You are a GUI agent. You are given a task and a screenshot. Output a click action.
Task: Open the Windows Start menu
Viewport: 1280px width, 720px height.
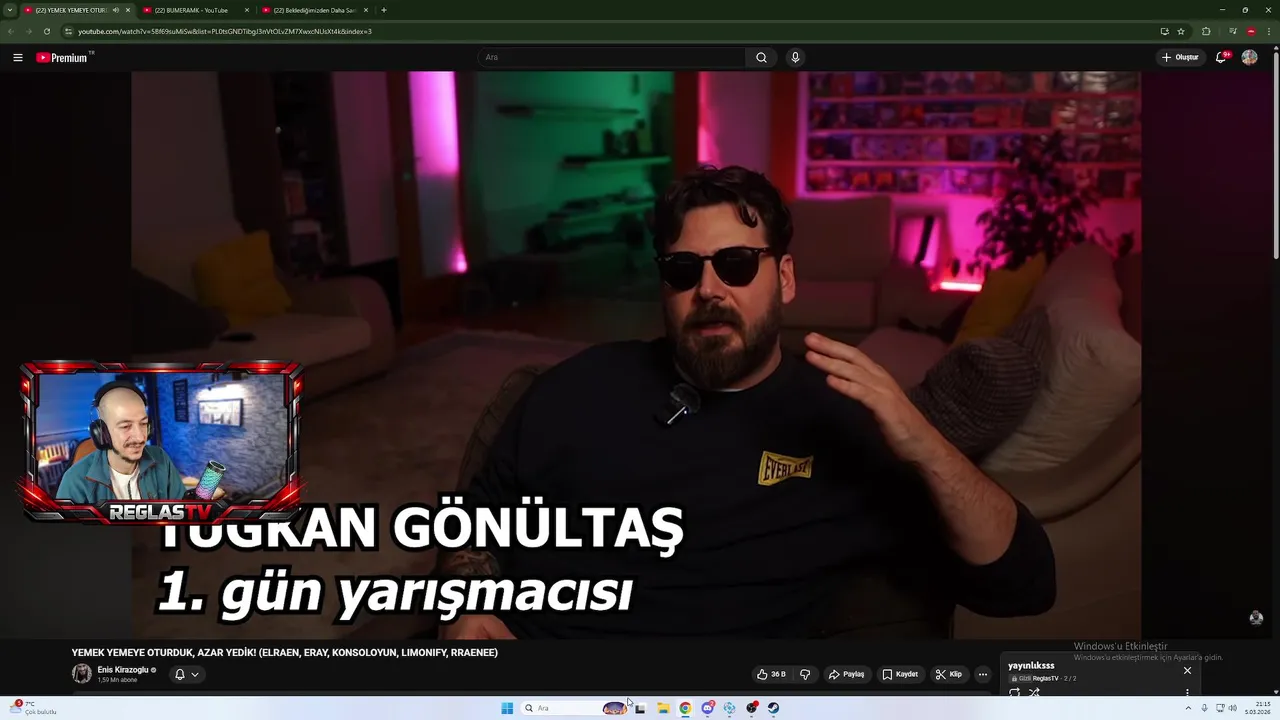[x=507, y=708]
